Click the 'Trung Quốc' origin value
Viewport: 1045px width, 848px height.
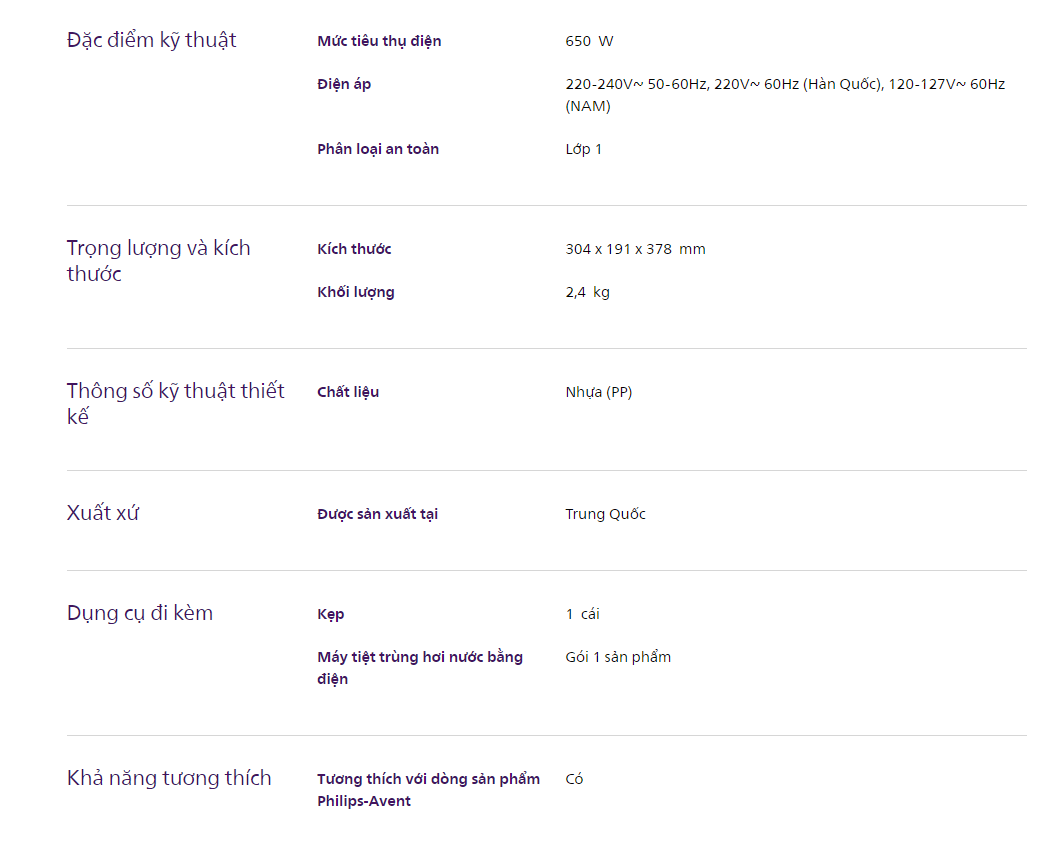605,514
